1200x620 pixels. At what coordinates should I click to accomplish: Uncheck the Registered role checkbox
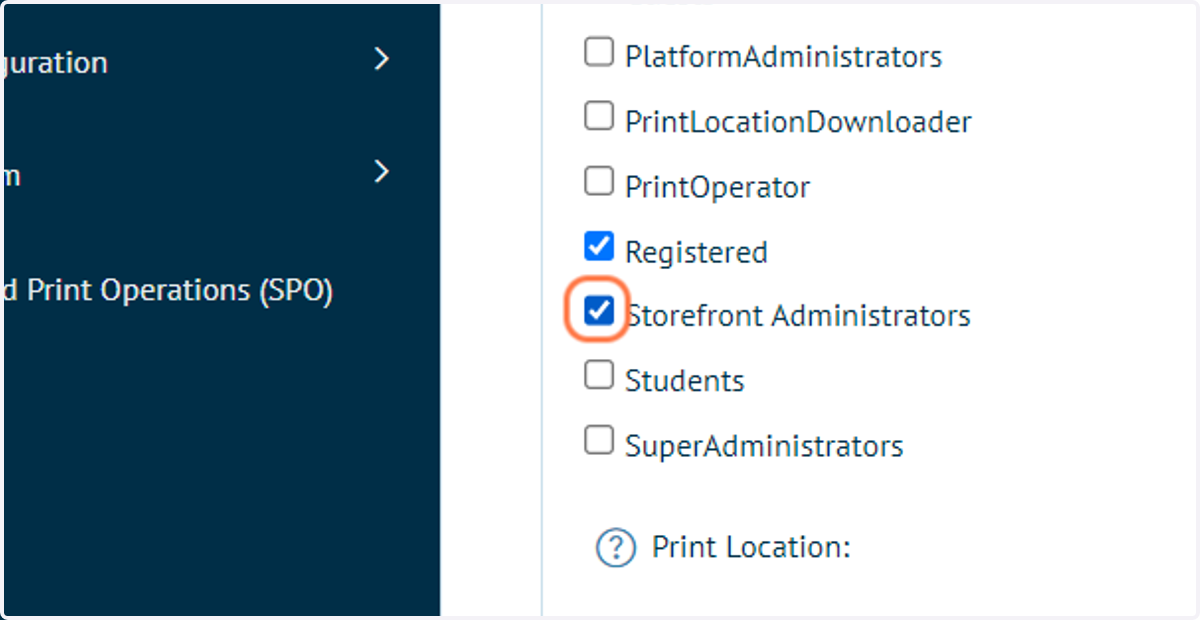(598, 246)
